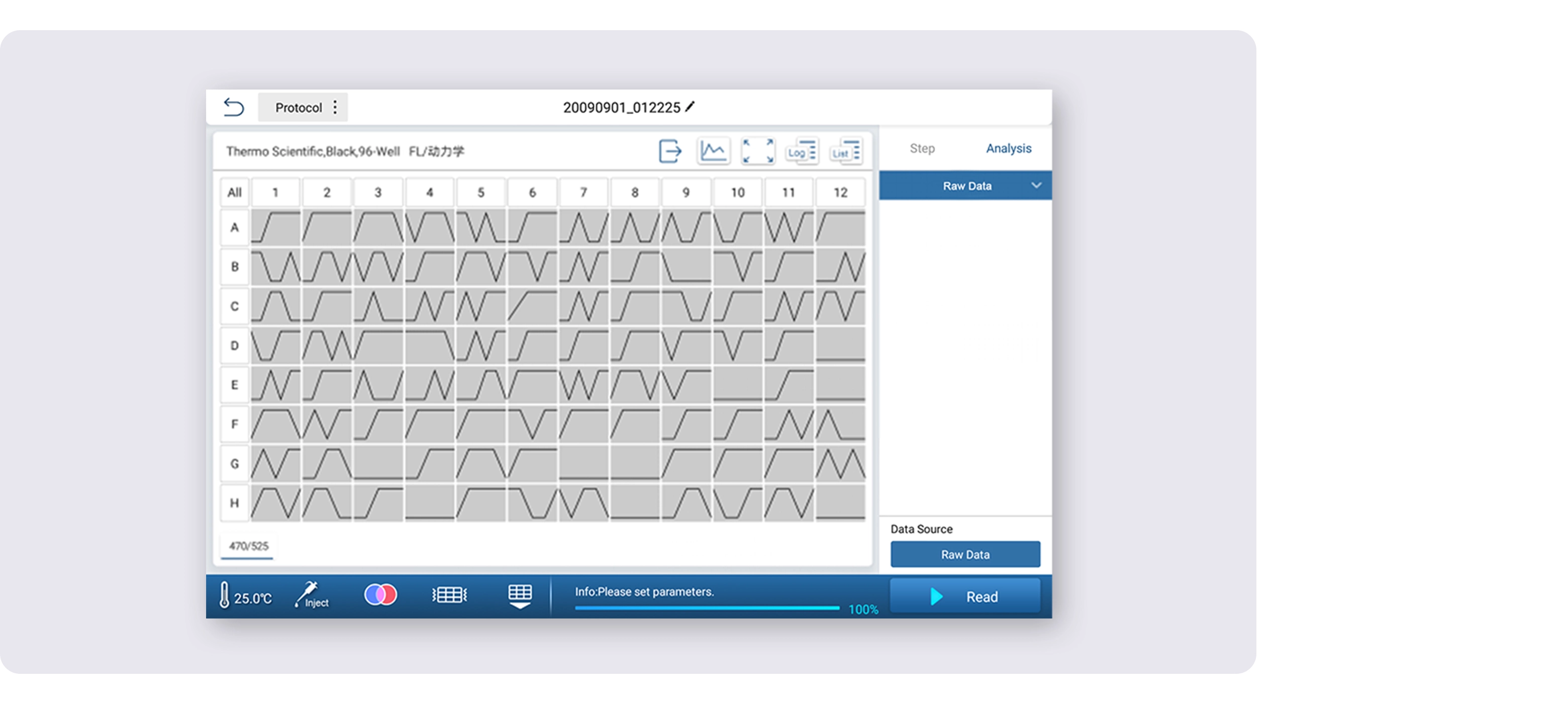Open the overlapping color circles icon

tap(380, 594)
